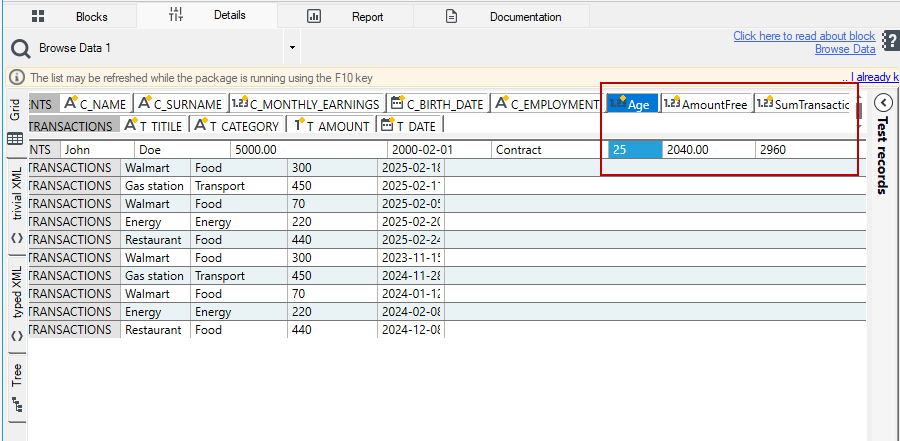Dismiss hint via 'I already k...' link
Screen dimensions: 900x441
870,77
